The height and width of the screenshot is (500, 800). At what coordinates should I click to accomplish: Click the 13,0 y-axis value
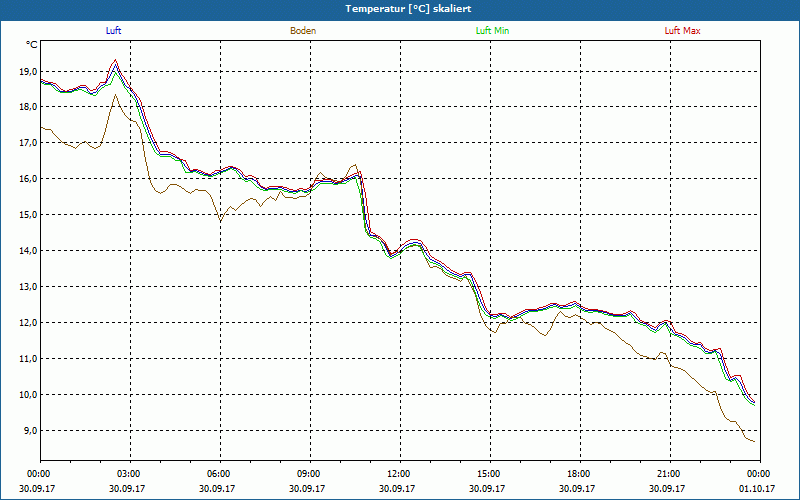[29, 287]
